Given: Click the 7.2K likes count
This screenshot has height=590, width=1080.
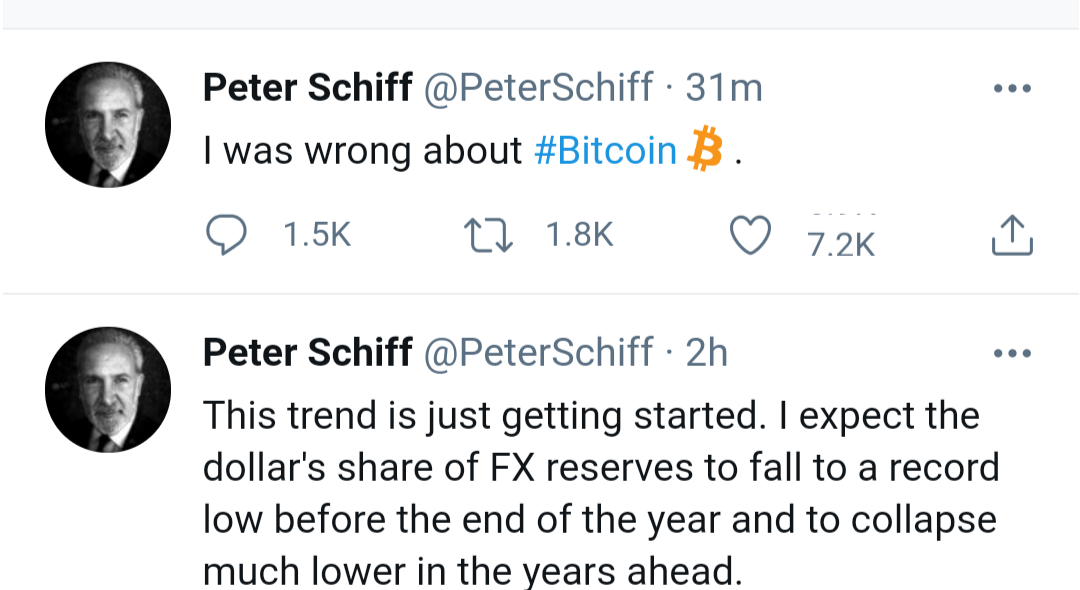Looking at the screenshot, I should pos(841,244).
